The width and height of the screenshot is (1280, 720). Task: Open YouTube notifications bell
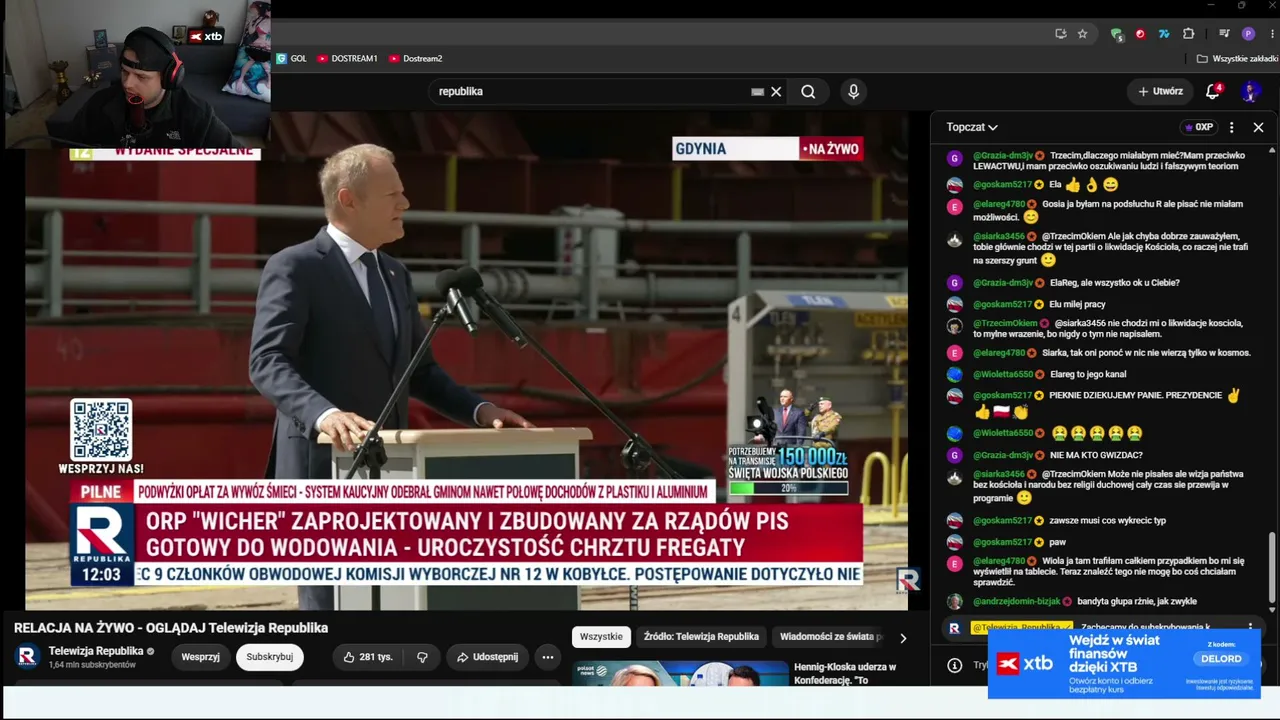[x=1213, y=91]
